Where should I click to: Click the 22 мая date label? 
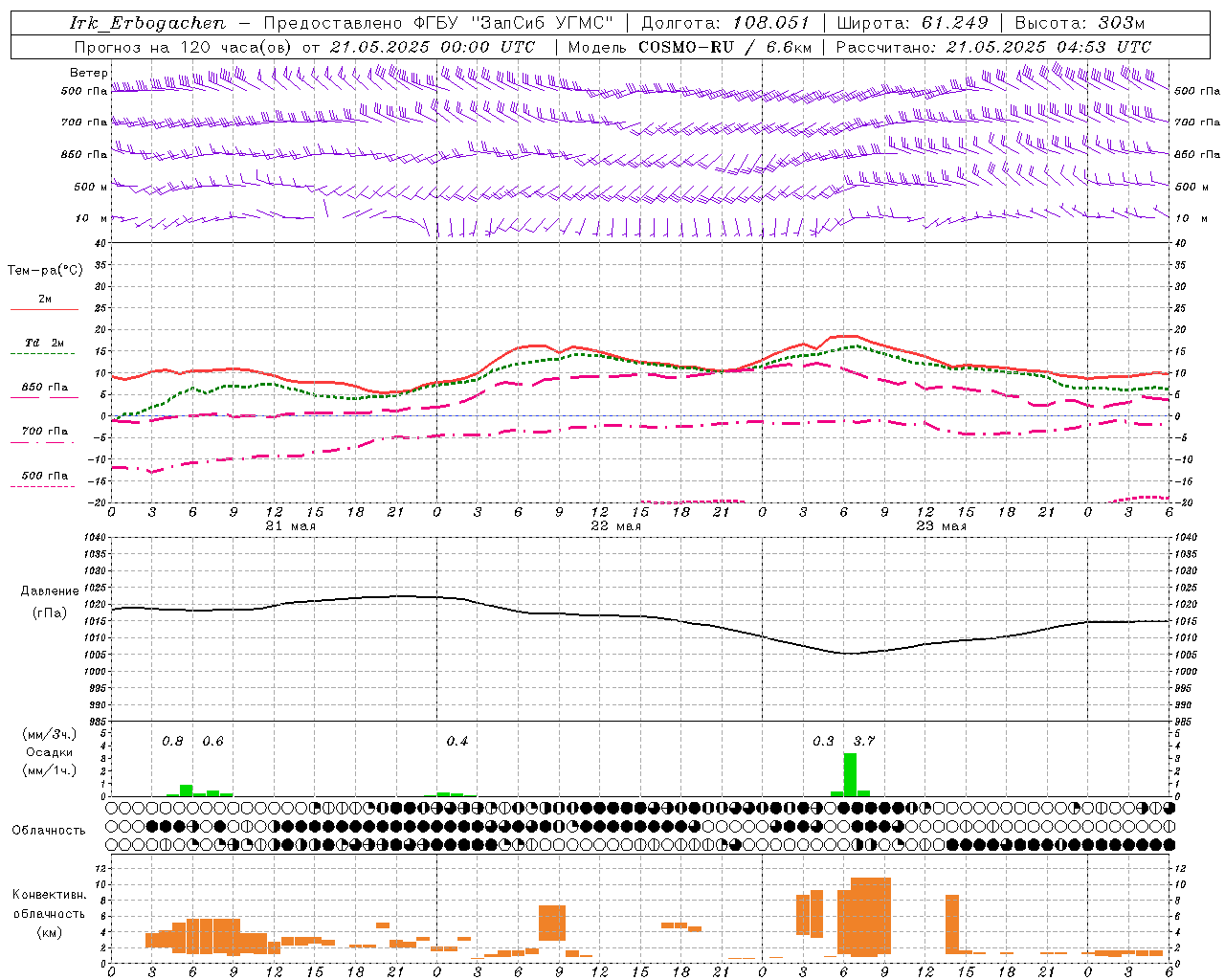click(615, 526)
